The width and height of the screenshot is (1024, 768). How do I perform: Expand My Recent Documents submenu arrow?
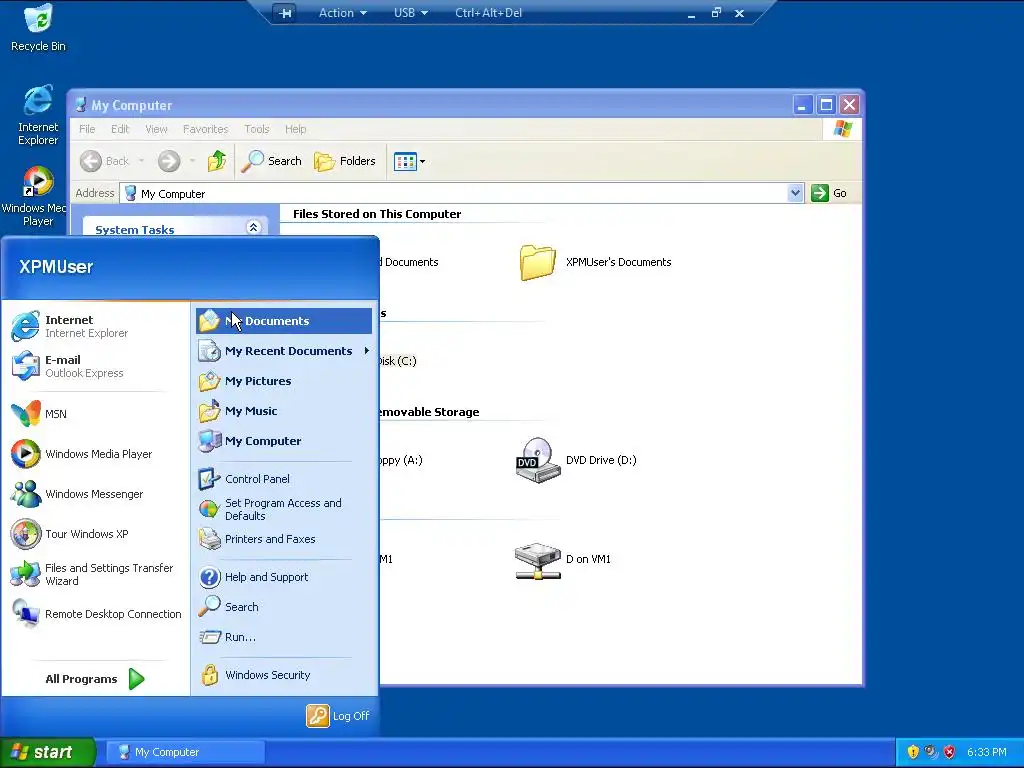point(366,351)
